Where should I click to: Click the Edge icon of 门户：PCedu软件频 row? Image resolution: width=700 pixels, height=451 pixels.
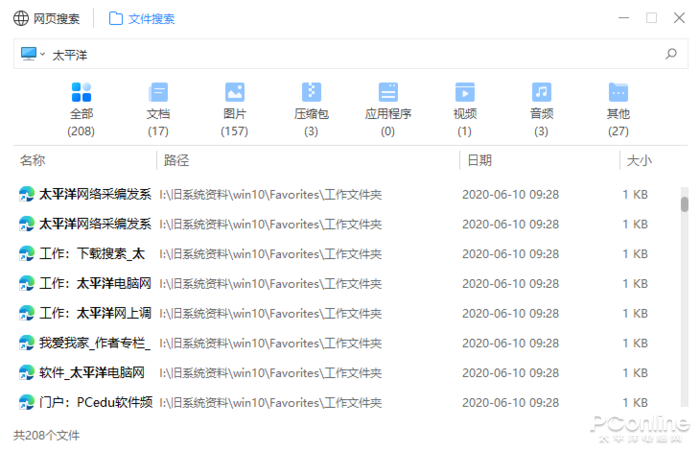[x=26, y=402]
